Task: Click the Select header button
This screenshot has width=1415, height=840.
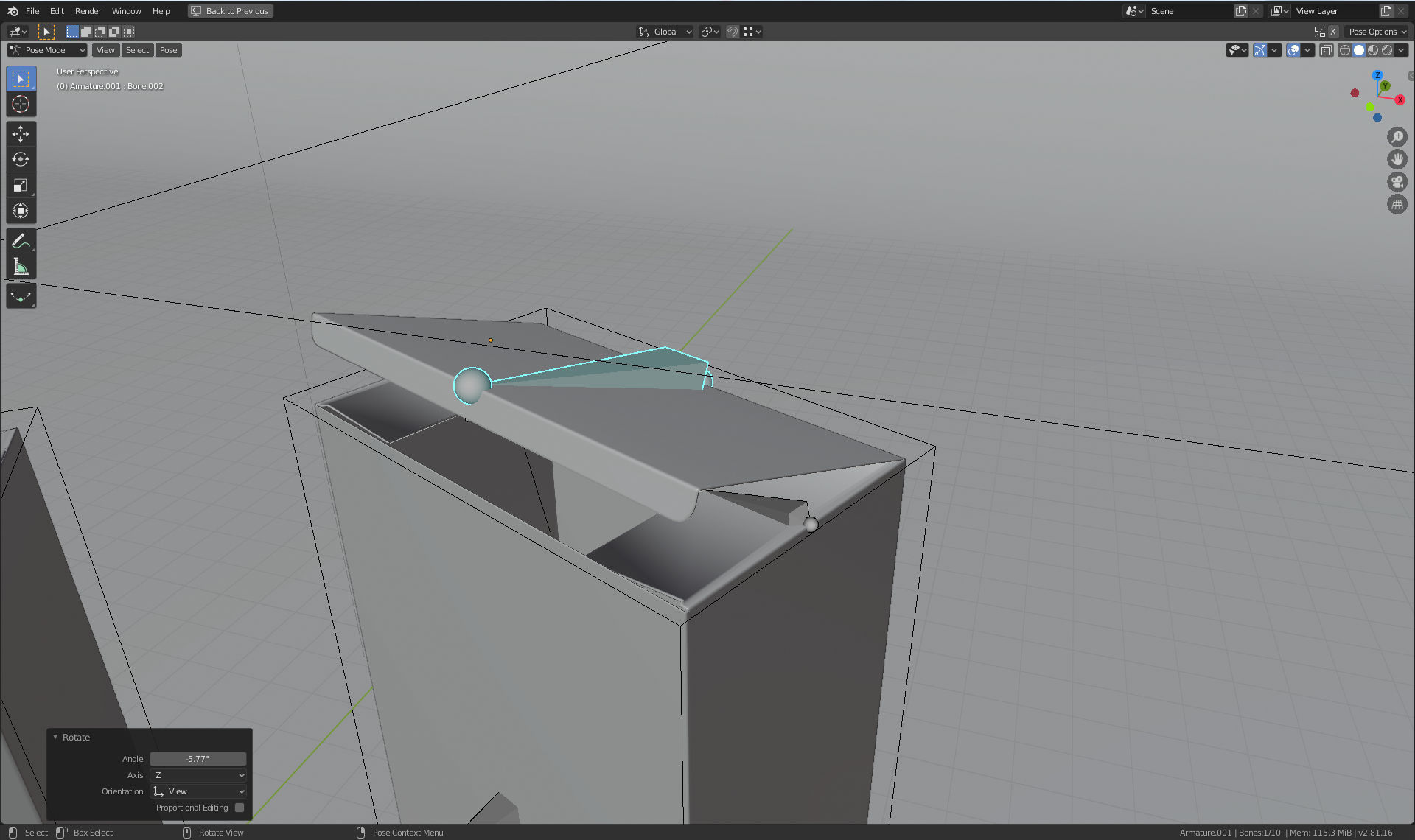Action: tap(137, 50)
